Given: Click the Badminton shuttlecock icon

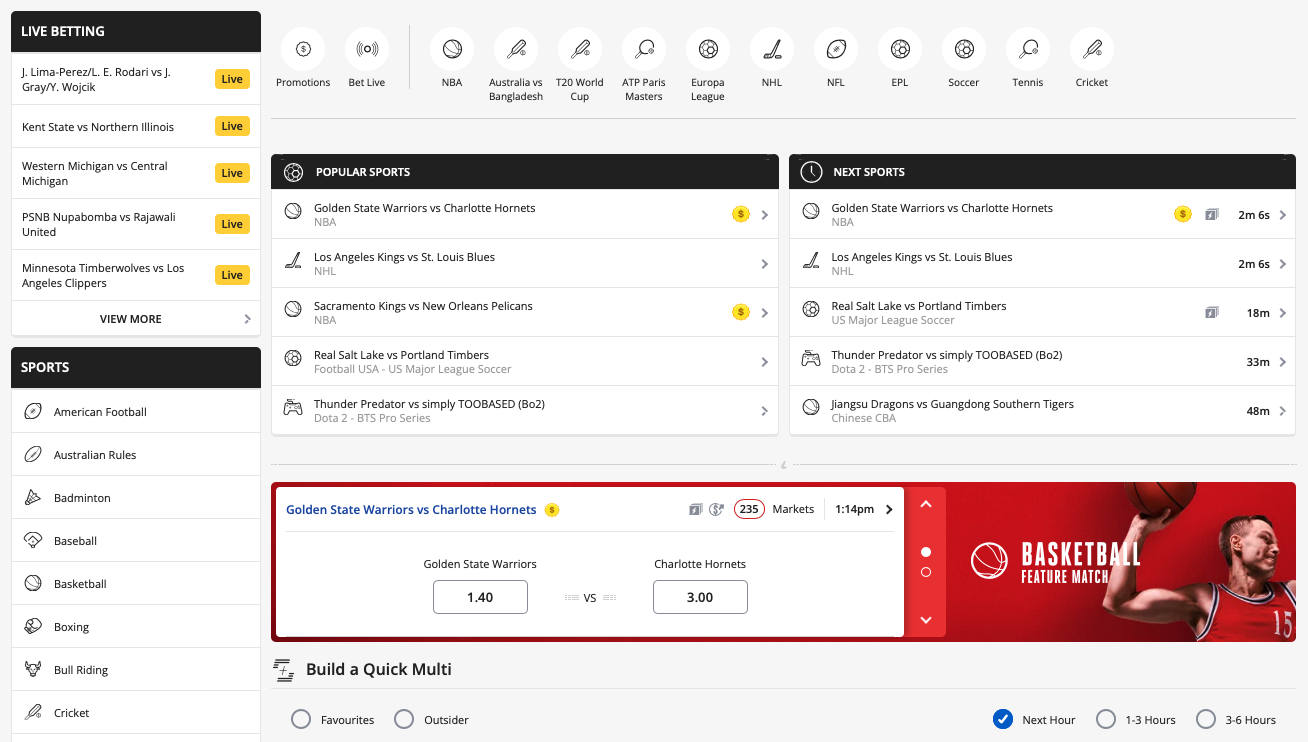Looking at the screenshot, I should coord(33,497).
